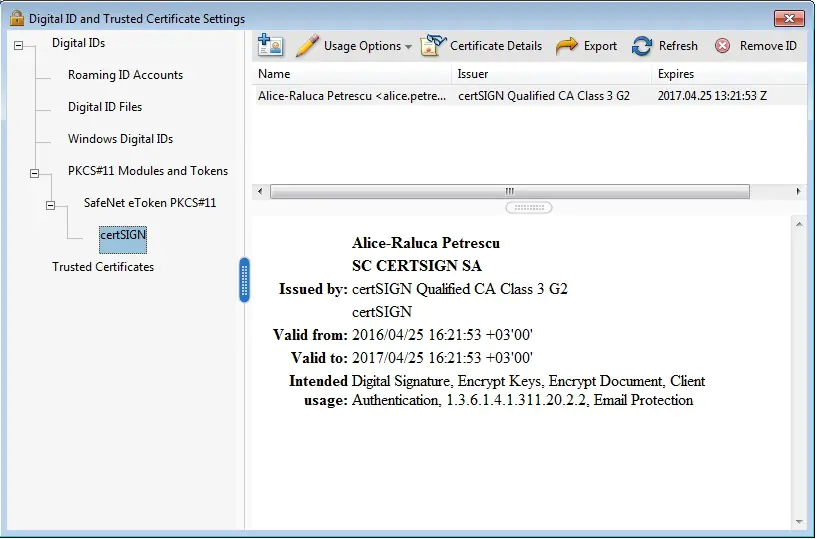
Task: Click the horizontal scrollbar right arrow
Action: [x=798, y=191]
